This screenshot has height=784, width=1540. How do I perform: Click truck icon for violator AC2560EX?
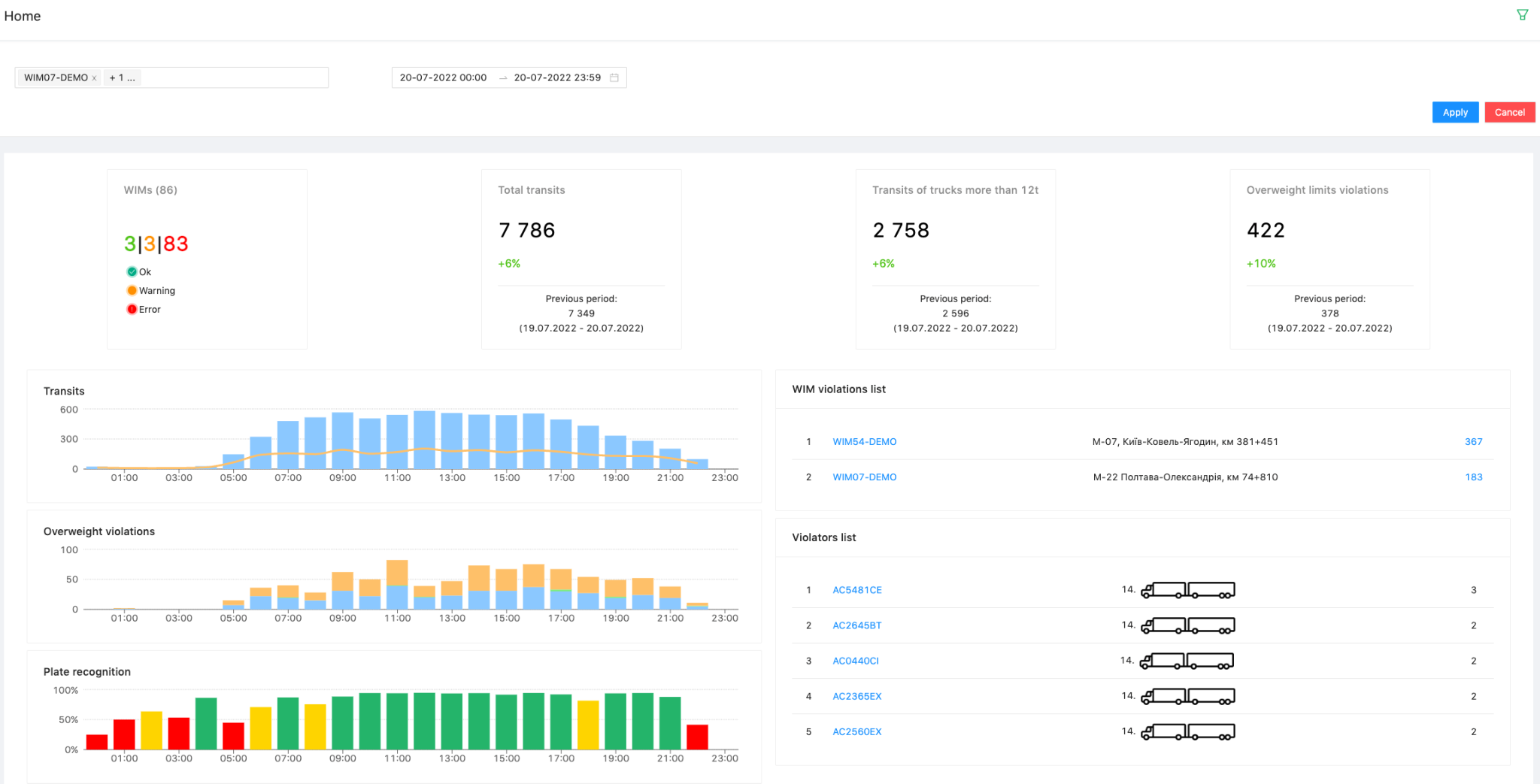pyautogui.click(x=1187, y=731)
